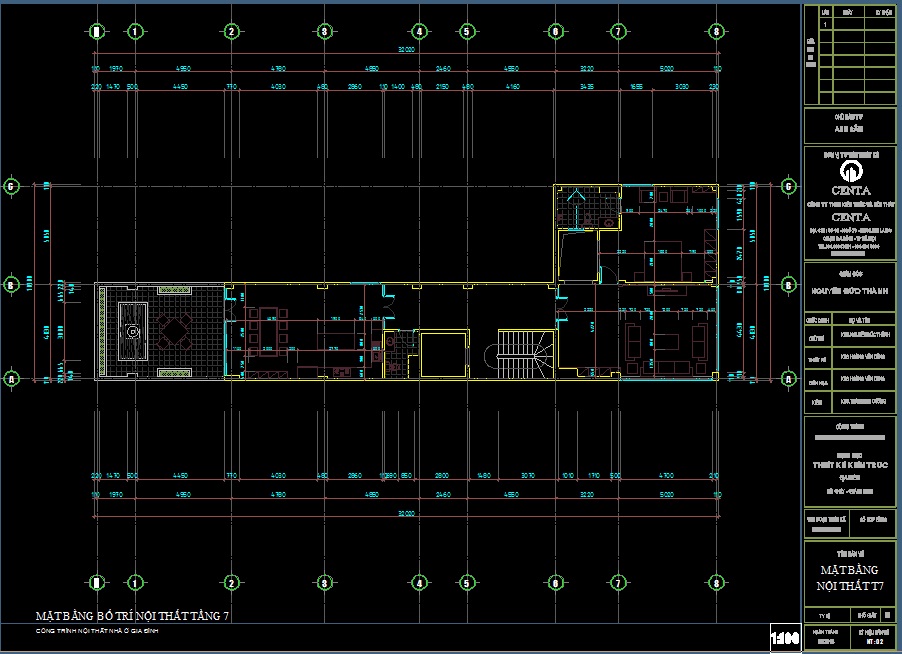Select the 32000 overall dimension at top
The height and width of the screenshot is (654, 902).
click(x=405, y=48)
